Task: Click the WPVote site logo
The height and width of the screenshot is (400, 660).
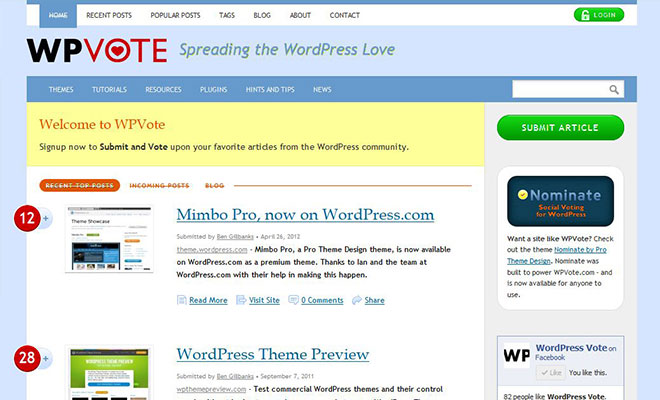Action: (97, 51)
